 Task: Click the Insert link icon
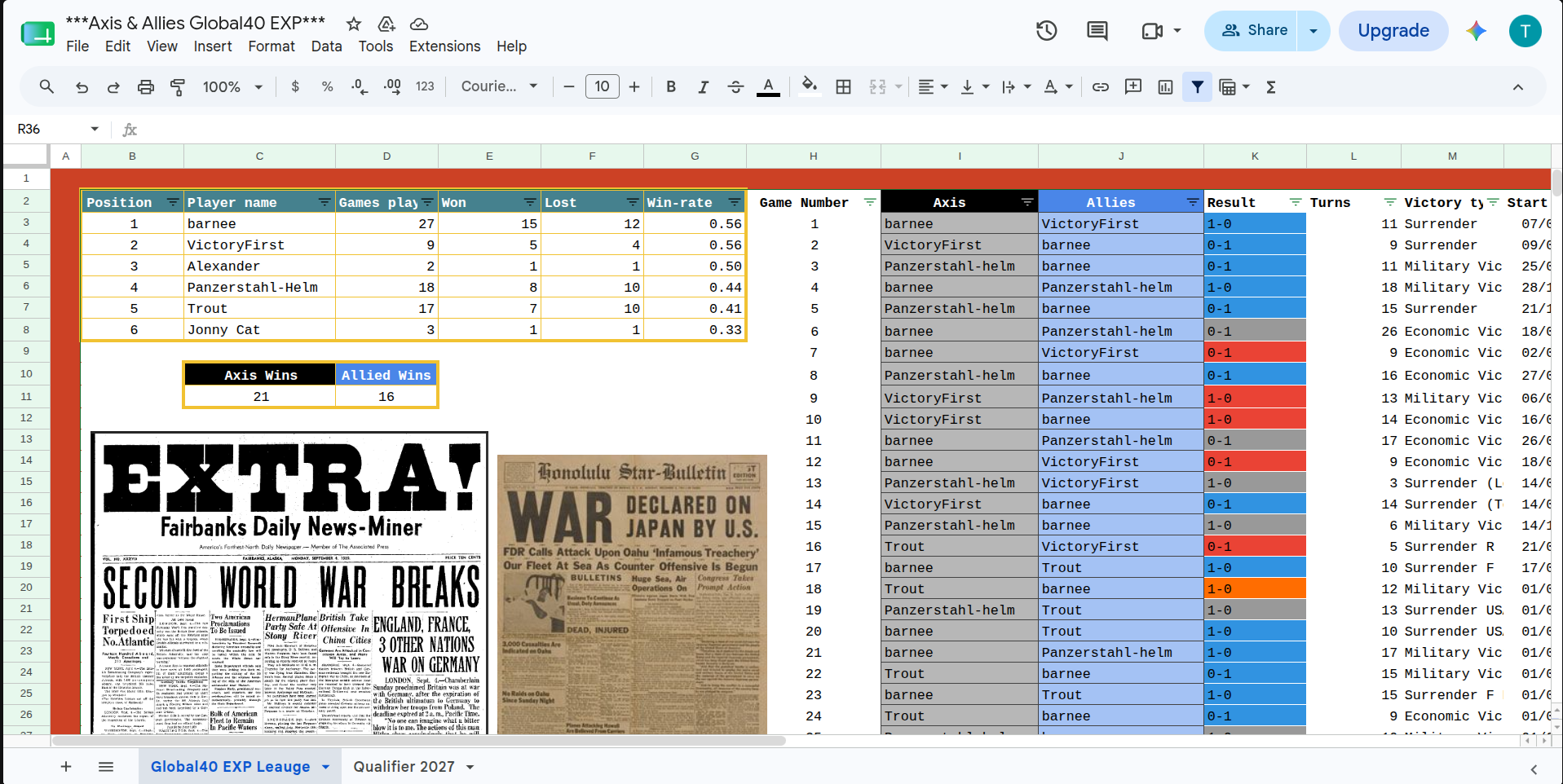1101,86
